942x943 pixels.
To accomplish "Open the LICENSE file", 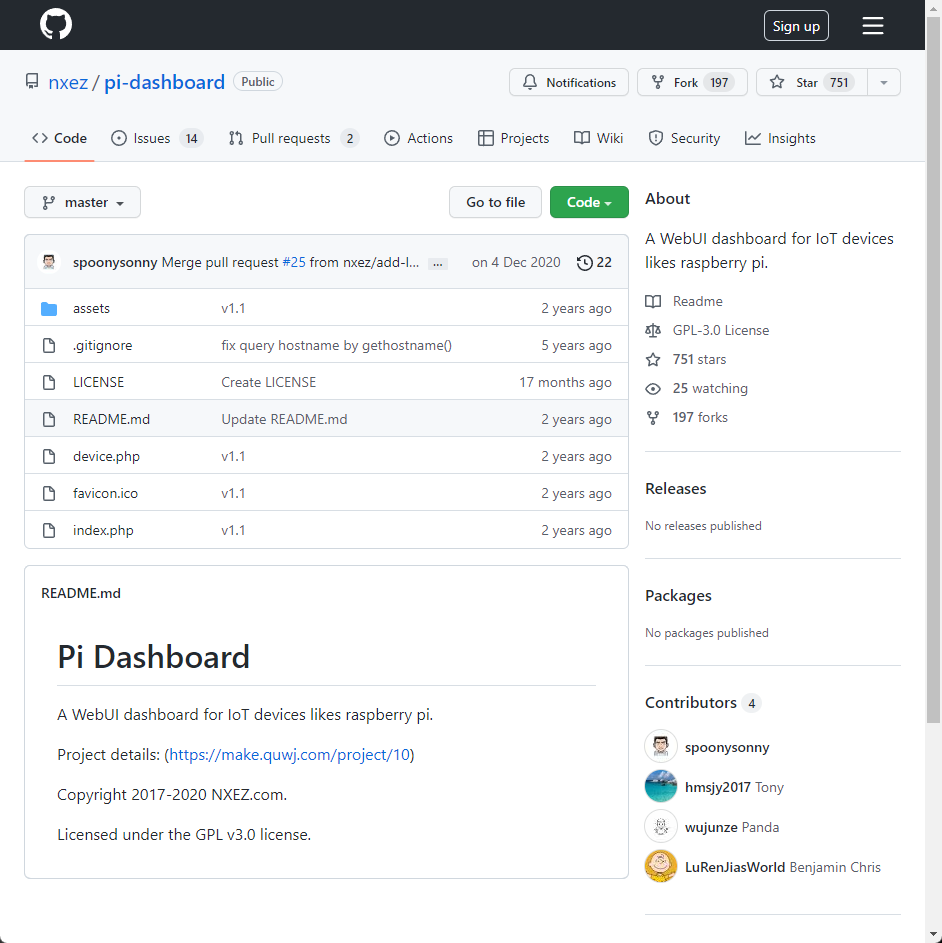I will point(99,382).
